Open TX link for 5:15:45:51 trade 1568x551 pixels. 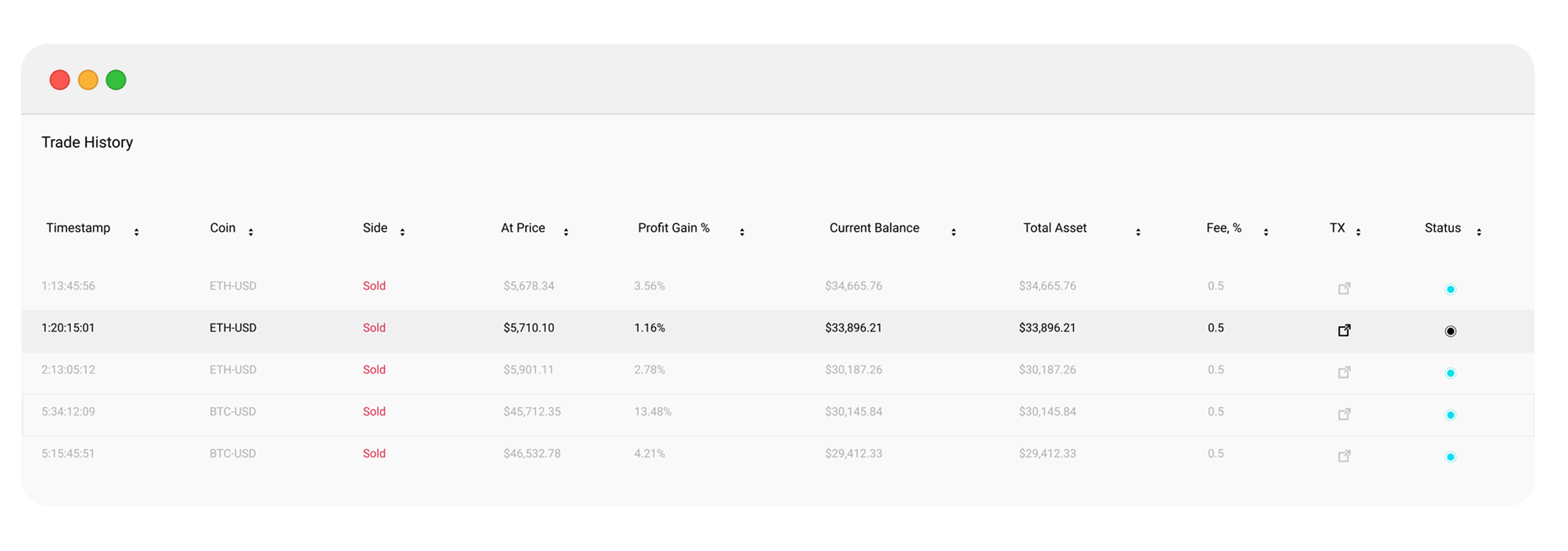click(1344, 456)
